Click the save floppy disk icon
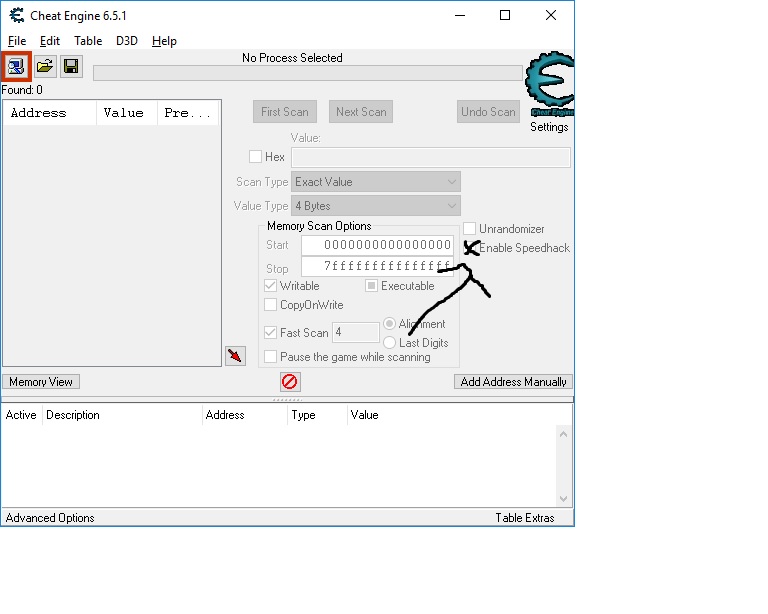Image resolution: width=768 pixels, height=614 pixels. [x=71, y=66]
